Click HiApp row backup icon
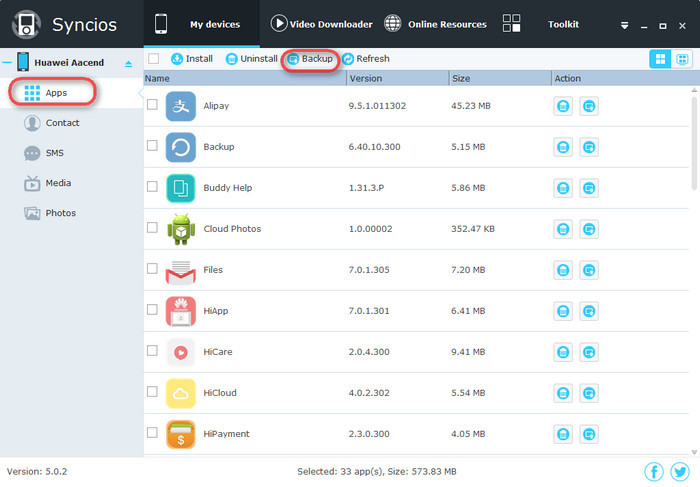 pyautogui.click(x=589, y=311)
